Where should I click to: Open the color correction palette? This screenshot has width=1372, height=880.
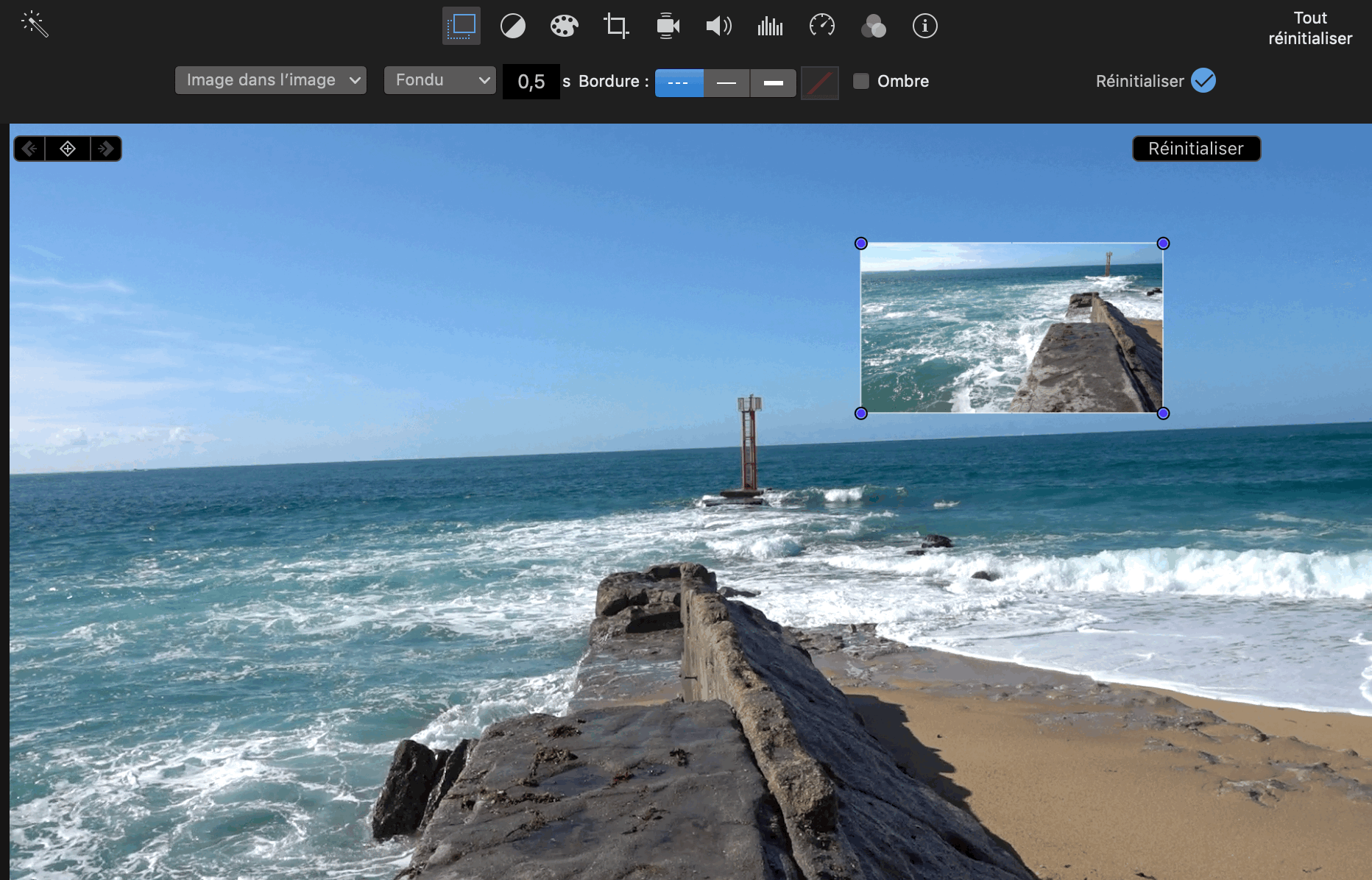pyautogui.click(x=564, y=26)
